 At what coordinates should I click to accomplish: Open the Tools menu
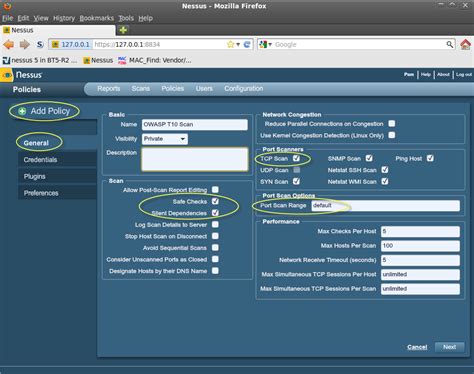[x=126, y=18]
